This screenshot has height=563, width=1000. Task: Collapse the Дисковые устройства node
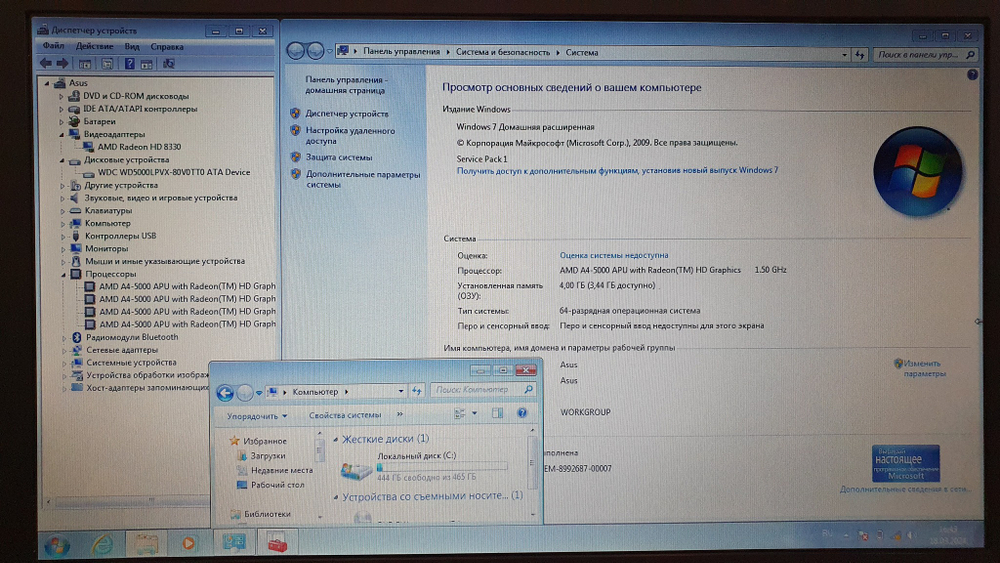click(x=62, y=160)
